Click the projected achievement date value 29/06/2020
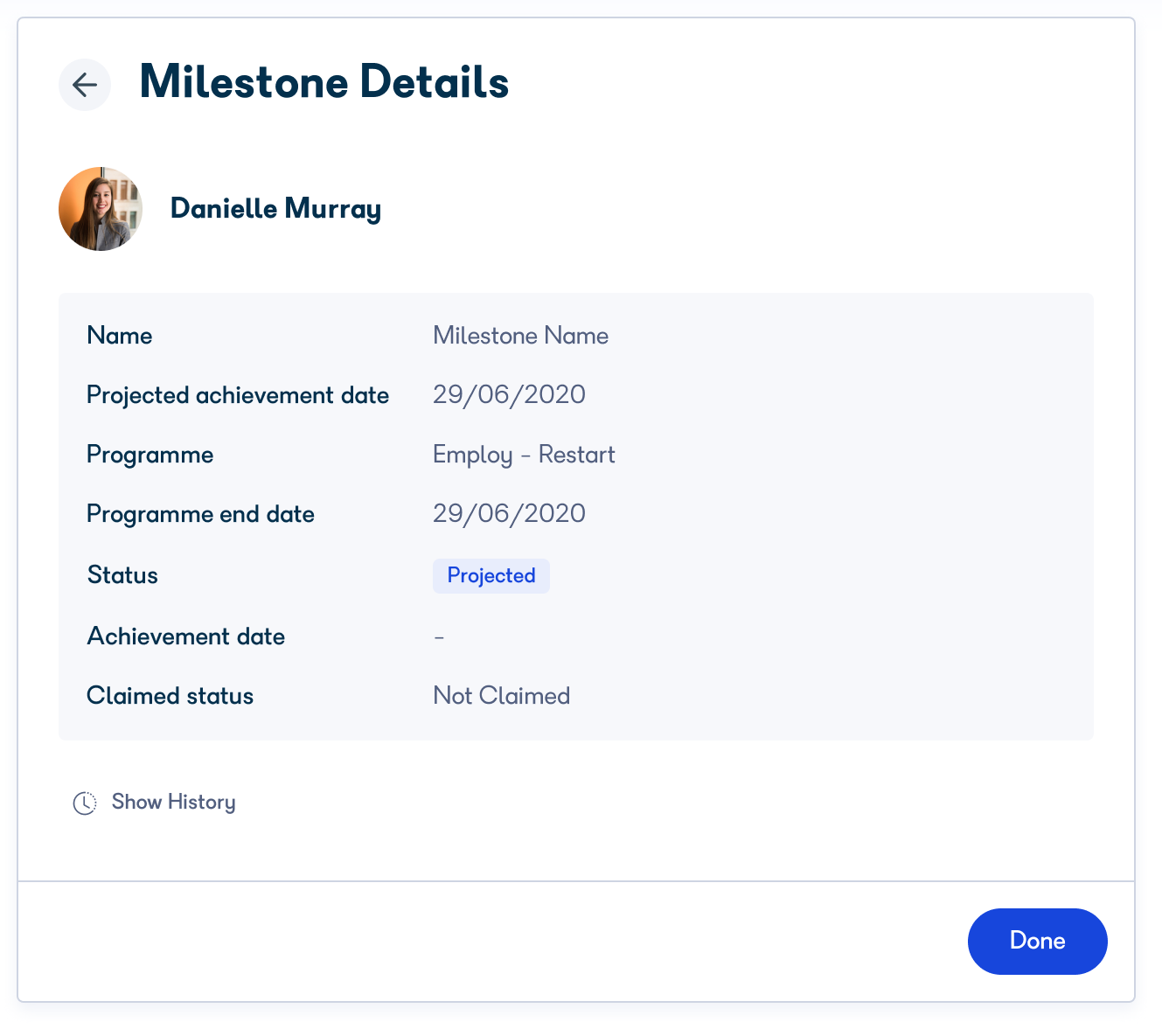Viewport: 1162px width, 1036px height. (x=510, y=394)
